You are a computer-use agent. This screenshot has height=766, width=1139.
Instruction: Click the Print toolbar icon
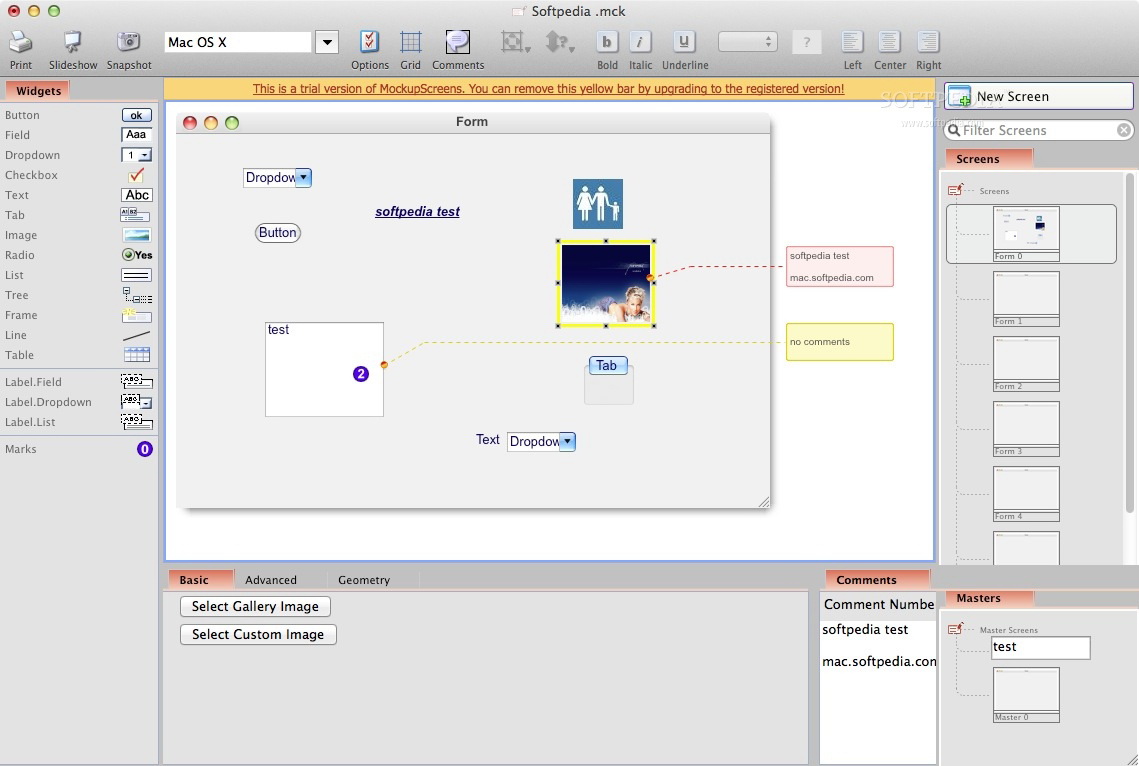click(x=21, y=43)
